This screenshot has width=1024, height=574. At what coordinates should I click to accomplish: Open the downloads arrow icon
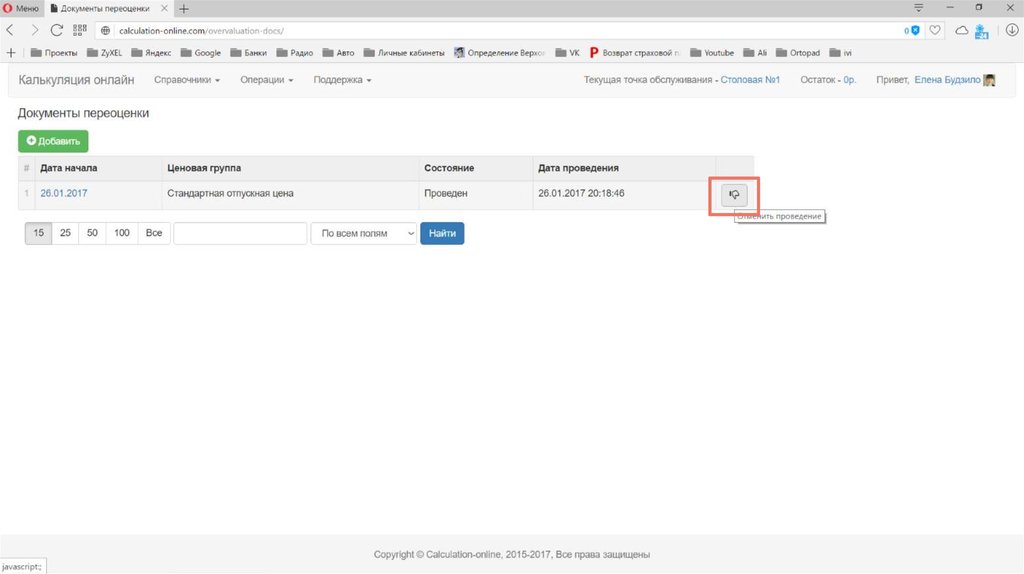pyautogui.click(x=1011, y=30)
